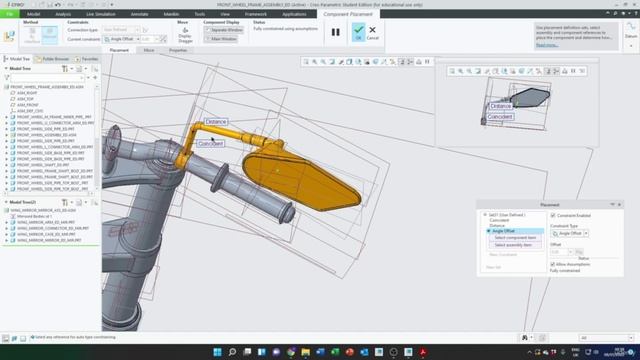This screenshot has width=640, height=360.
Task: Switch to the Model Tree tab
Action: [x=17, y=59]
